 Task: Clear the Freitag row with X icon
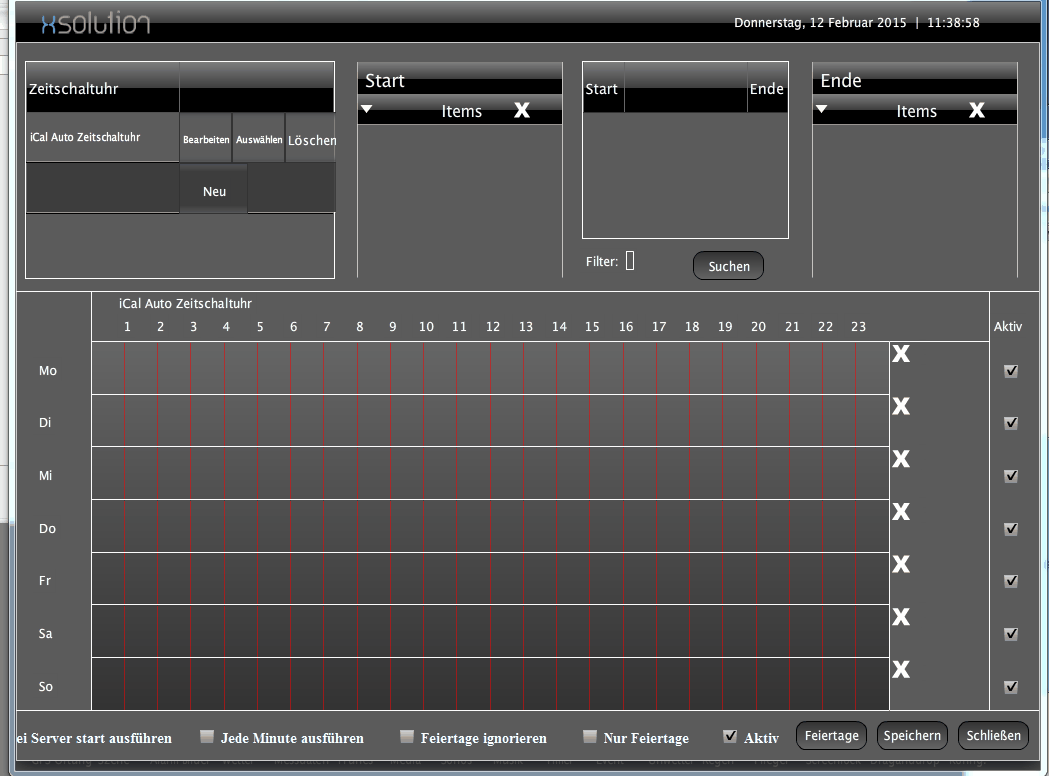point(901,564)
